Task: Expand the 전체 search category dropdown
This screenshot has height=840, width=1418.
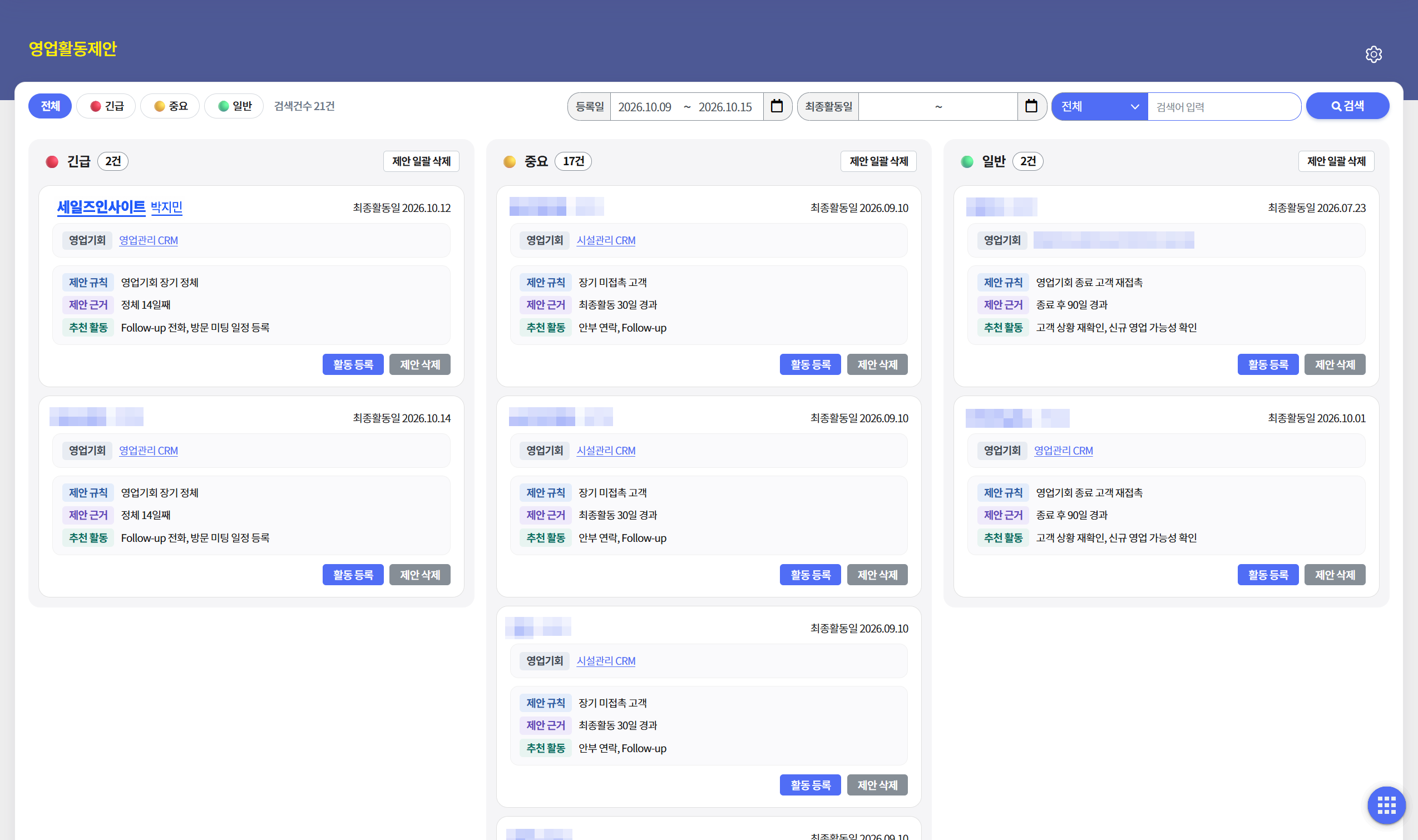Action: 1099,106
